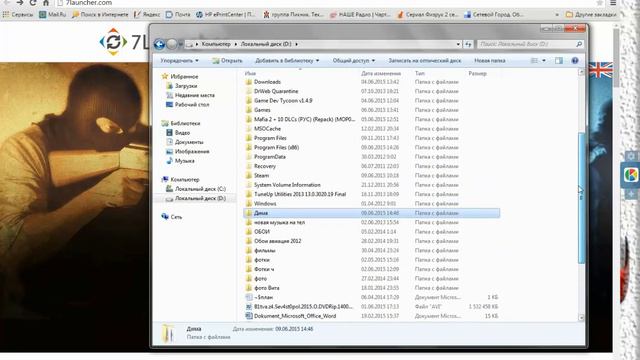Select the Mafia 2 + 10 DLCs folder name
640x360 pixels.
(304, 119)
